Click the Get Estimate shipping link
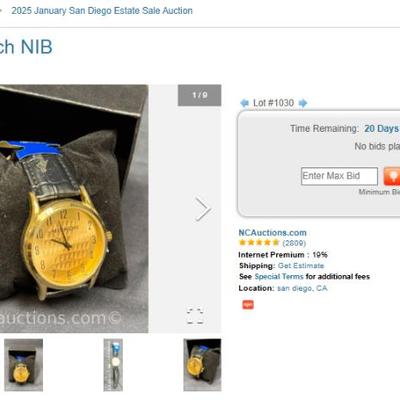 301,266
